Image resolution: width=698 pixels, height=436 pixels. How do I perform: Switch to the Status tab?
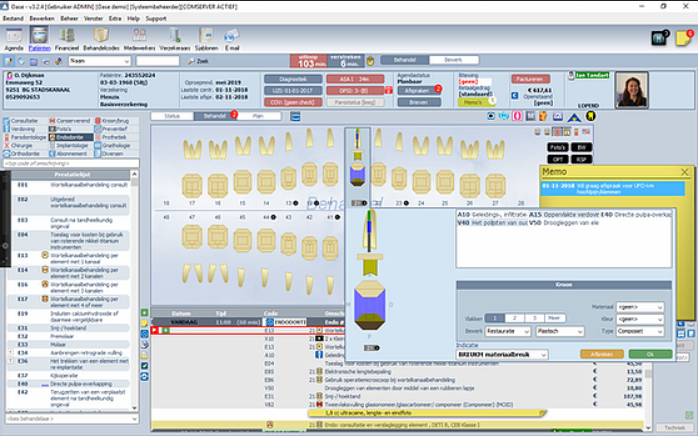[172, 116]
